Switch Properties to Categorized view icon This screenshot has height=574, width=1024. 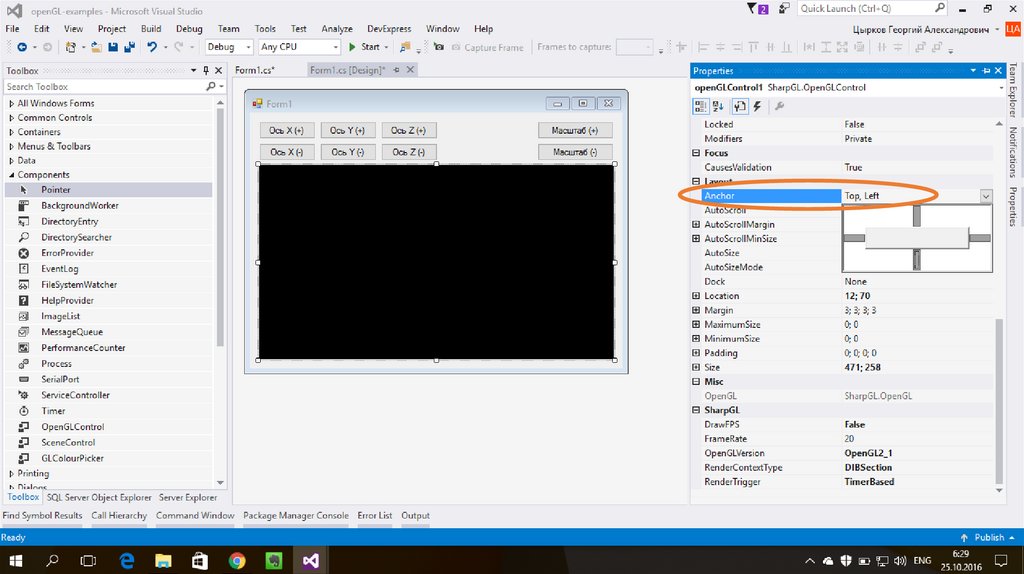[x=701, y=106]
